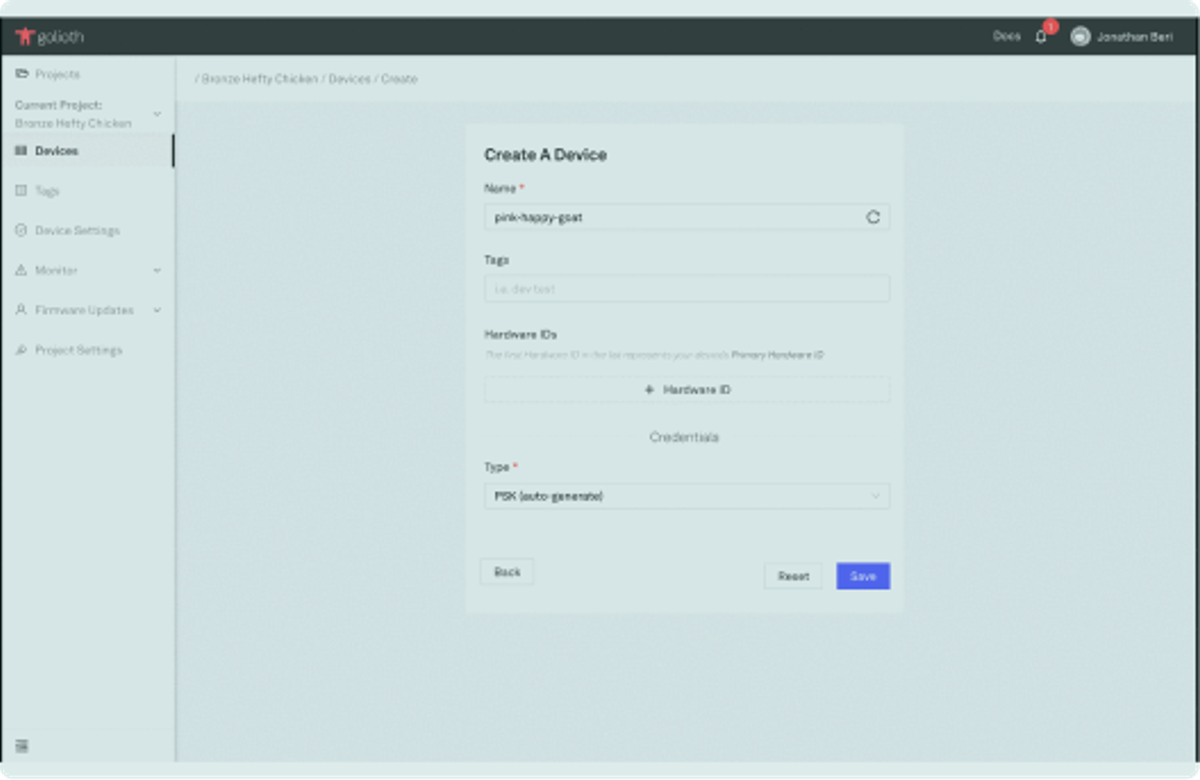
Task: Collapse the sidebar using the bottom-left icon
Action: pyautogui.click(x=22, y=745)
